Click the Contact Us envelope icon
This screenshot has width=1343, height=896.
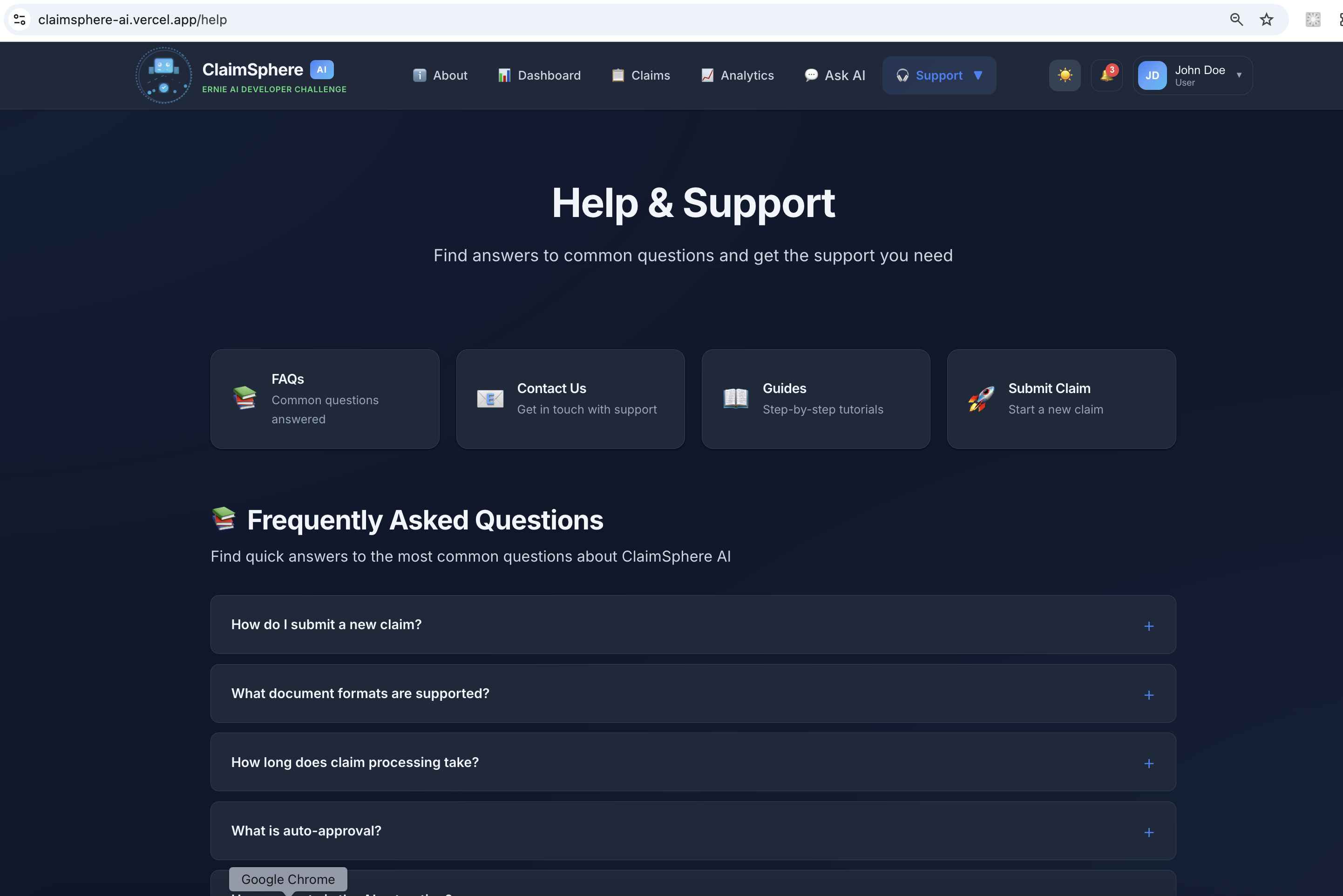click(489, 399)
